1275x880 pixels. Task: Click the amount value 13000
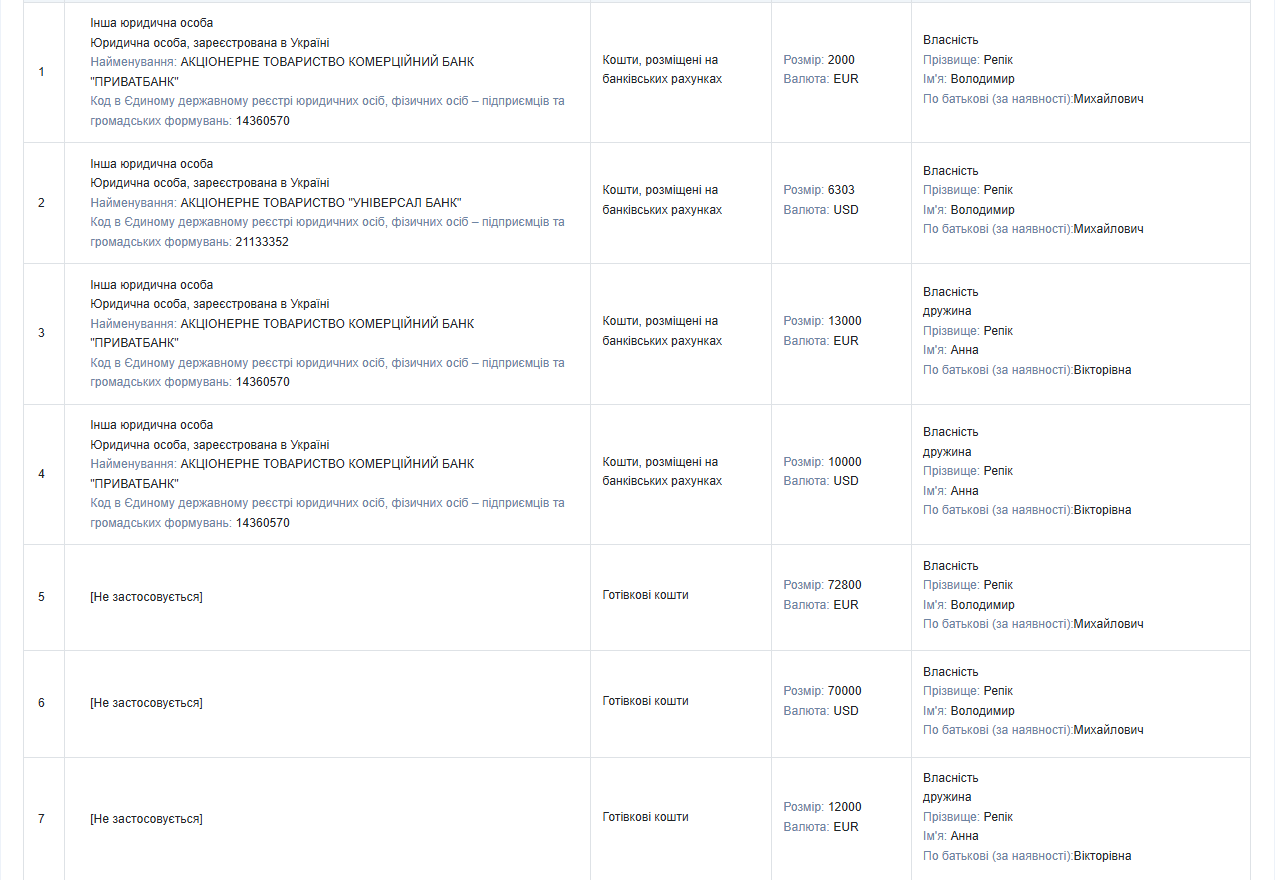tap(844, 321)
